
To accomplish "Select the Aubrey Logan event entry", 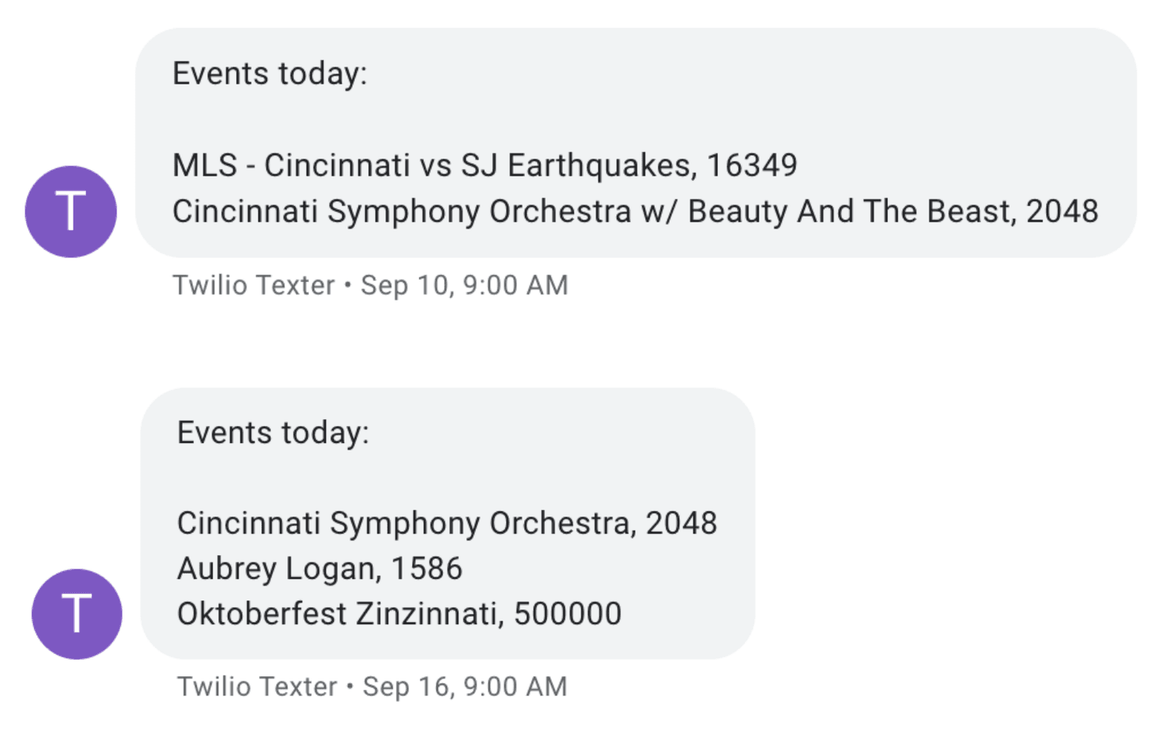I will pyautogui.click(x=319, y=568).
